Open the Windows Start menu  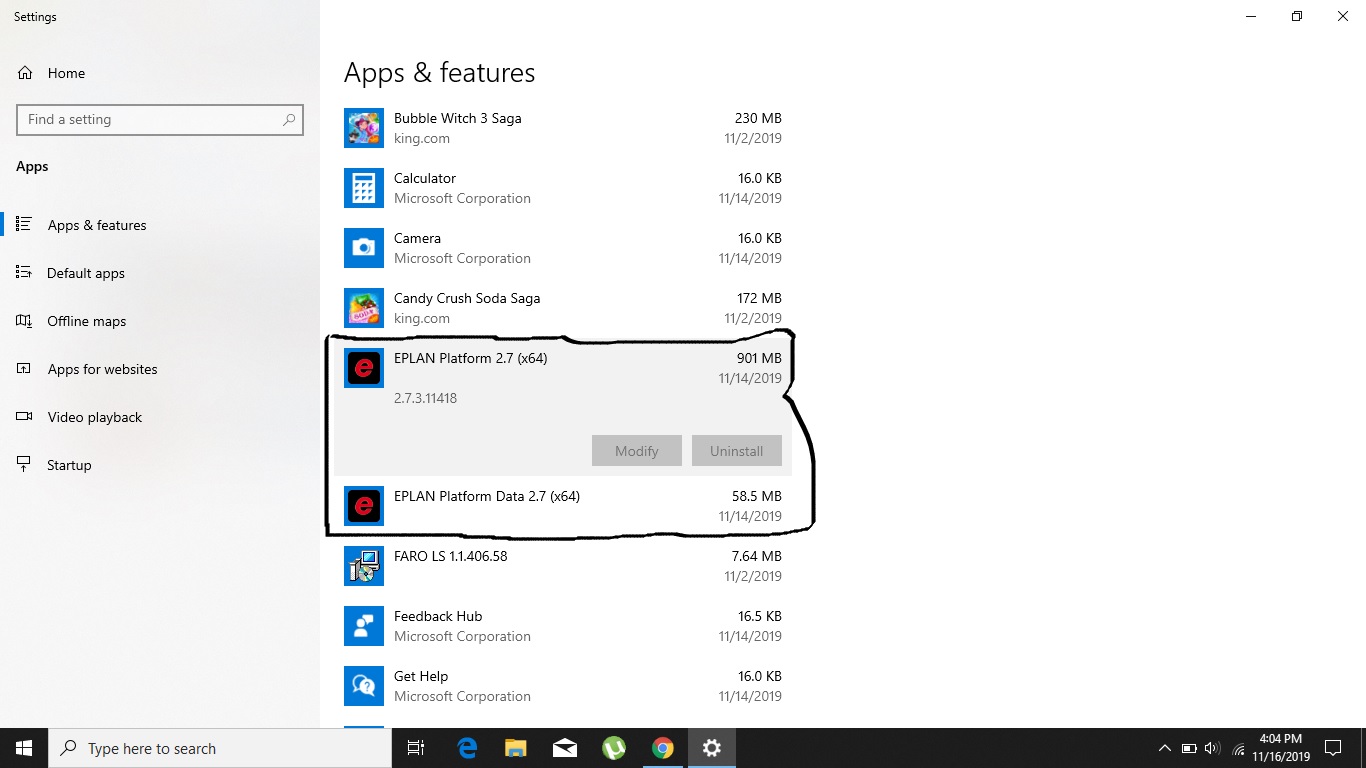pyautogui.click(x=24, y=748)
